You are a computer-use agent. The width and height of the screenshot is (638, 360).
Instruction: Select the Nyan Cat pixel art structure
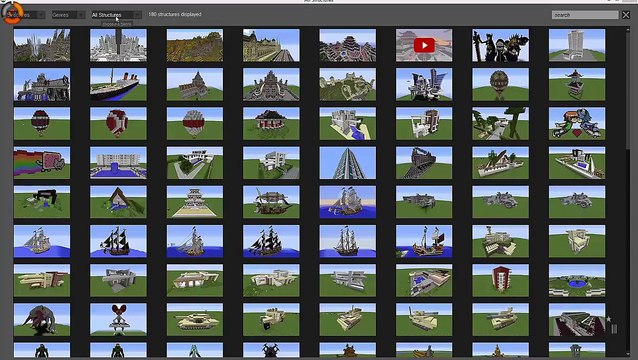(x=42, y=163)
